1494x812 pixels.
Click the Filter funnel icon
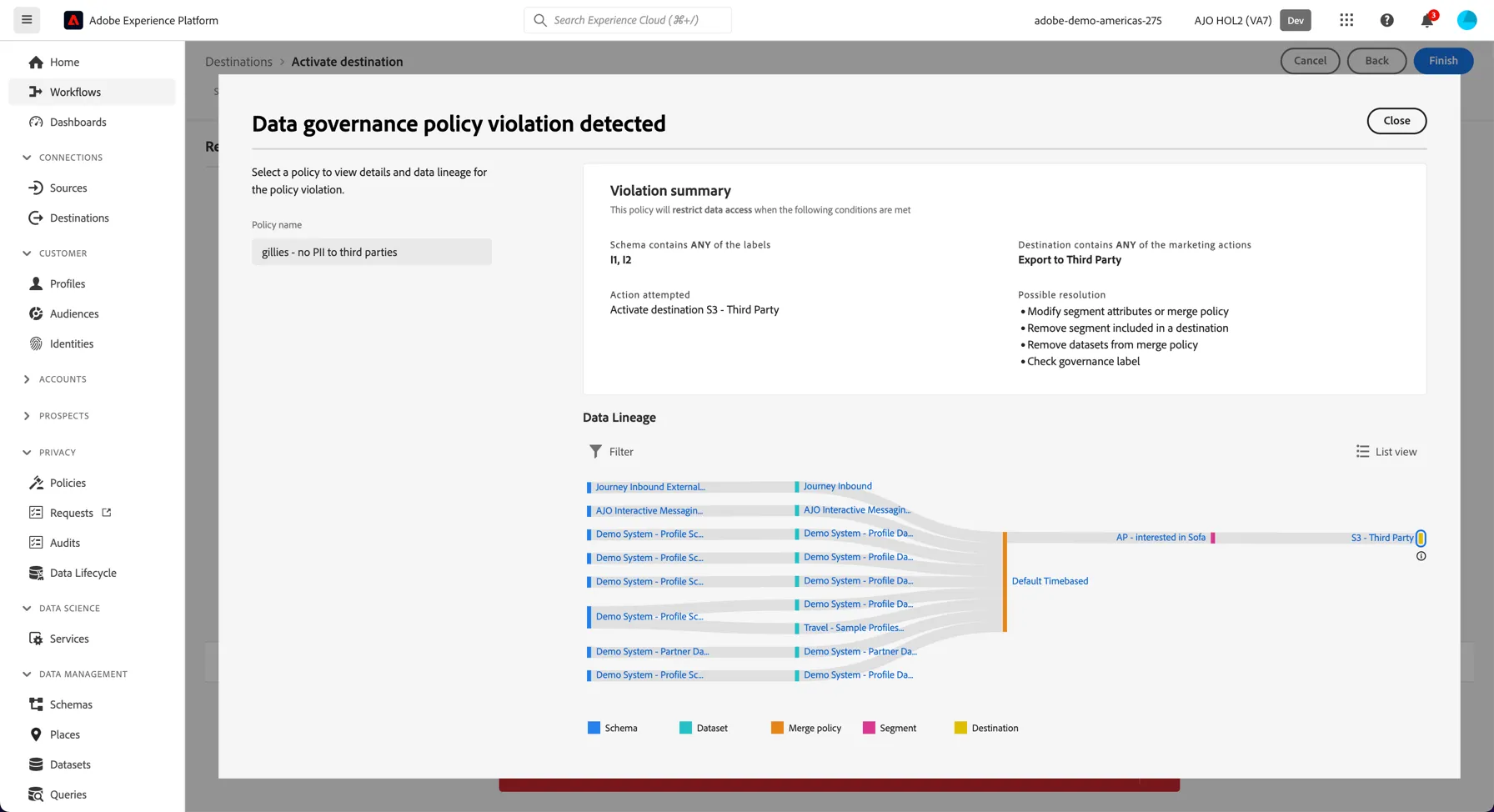tap(595, 451)
